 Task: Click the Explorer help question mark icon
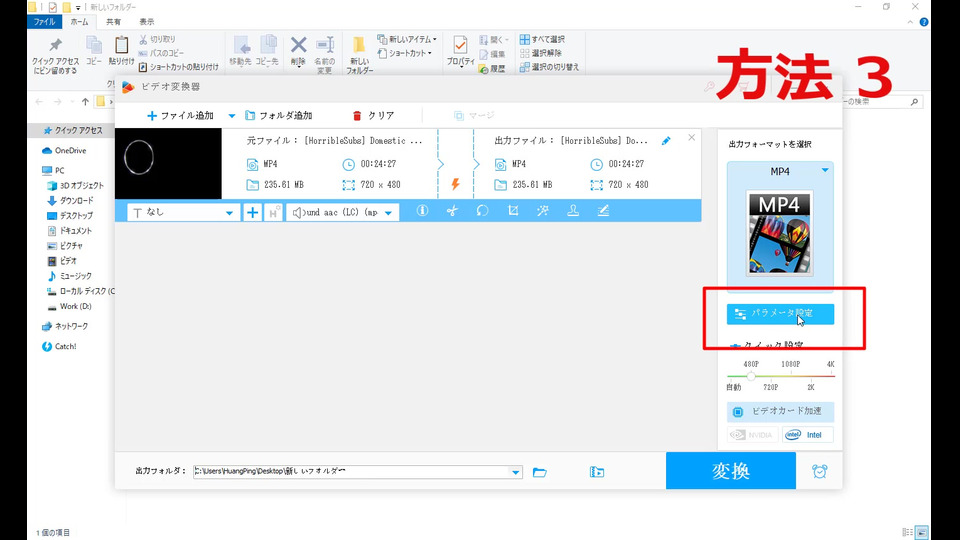click(924, 22)
